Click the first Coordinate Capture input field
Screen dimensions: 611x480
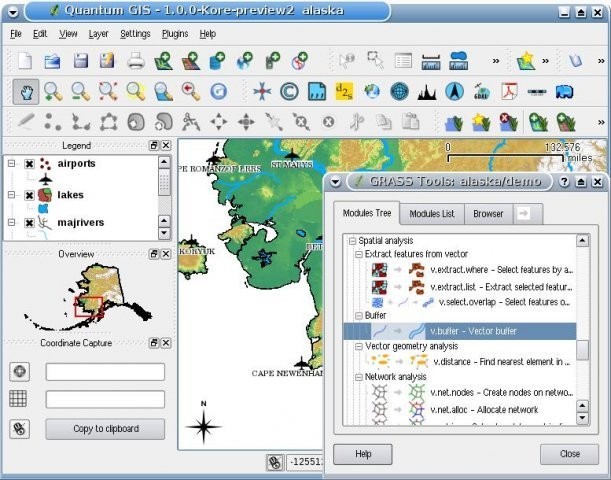(x=105, y=372)
